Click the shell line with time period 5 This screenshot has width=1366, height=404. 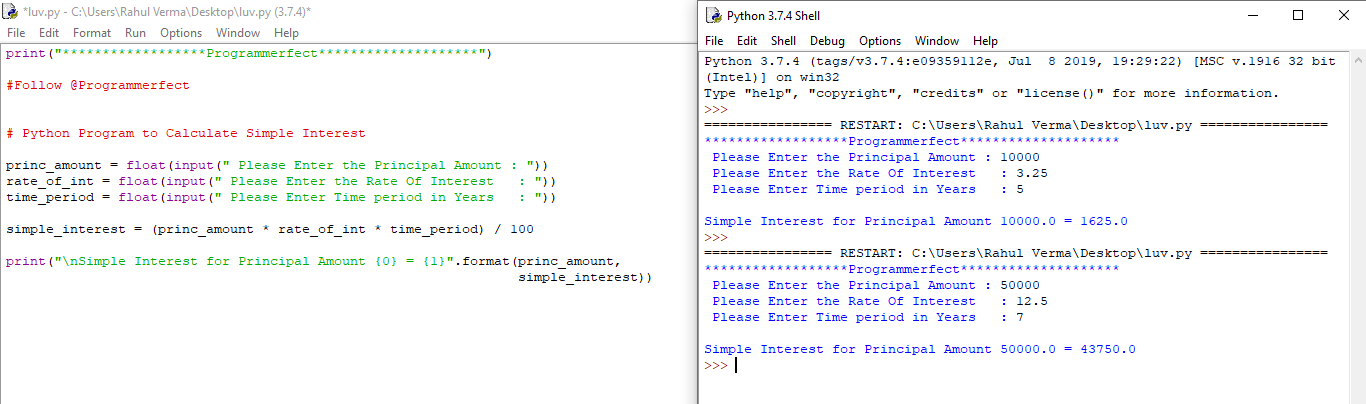click(x=868, y=190)
